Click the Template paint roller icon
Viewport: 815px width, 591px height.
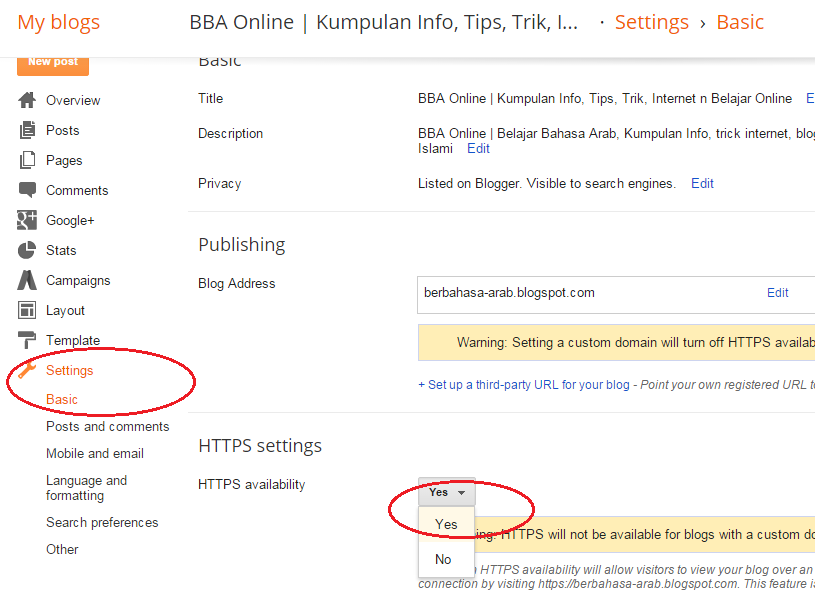pyautogui.click(x=27, y=340)
